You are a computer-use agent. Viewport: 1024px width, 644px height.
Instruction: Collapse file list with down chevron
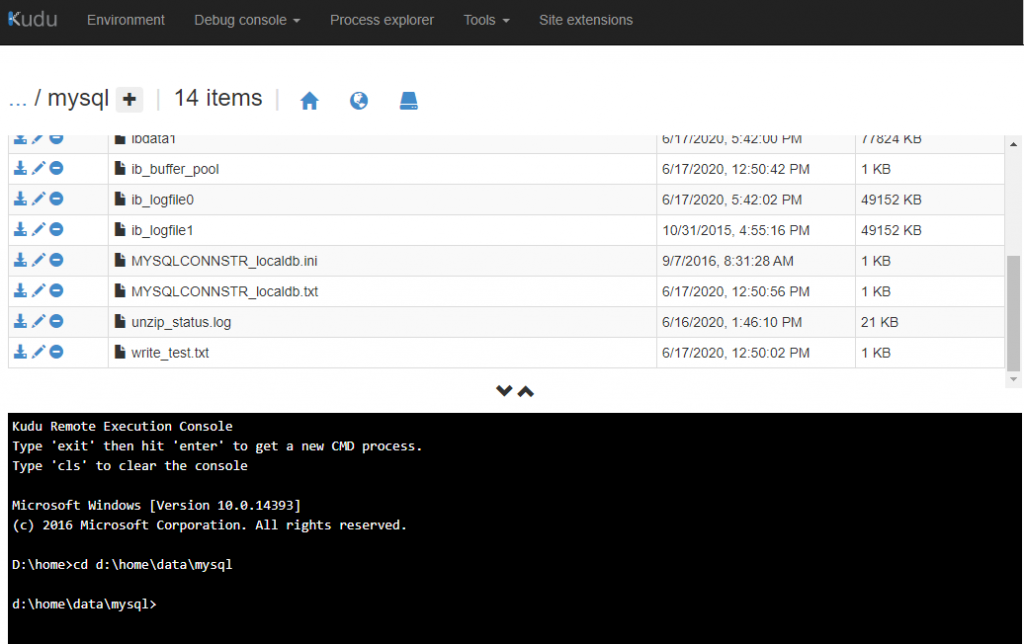504,391
